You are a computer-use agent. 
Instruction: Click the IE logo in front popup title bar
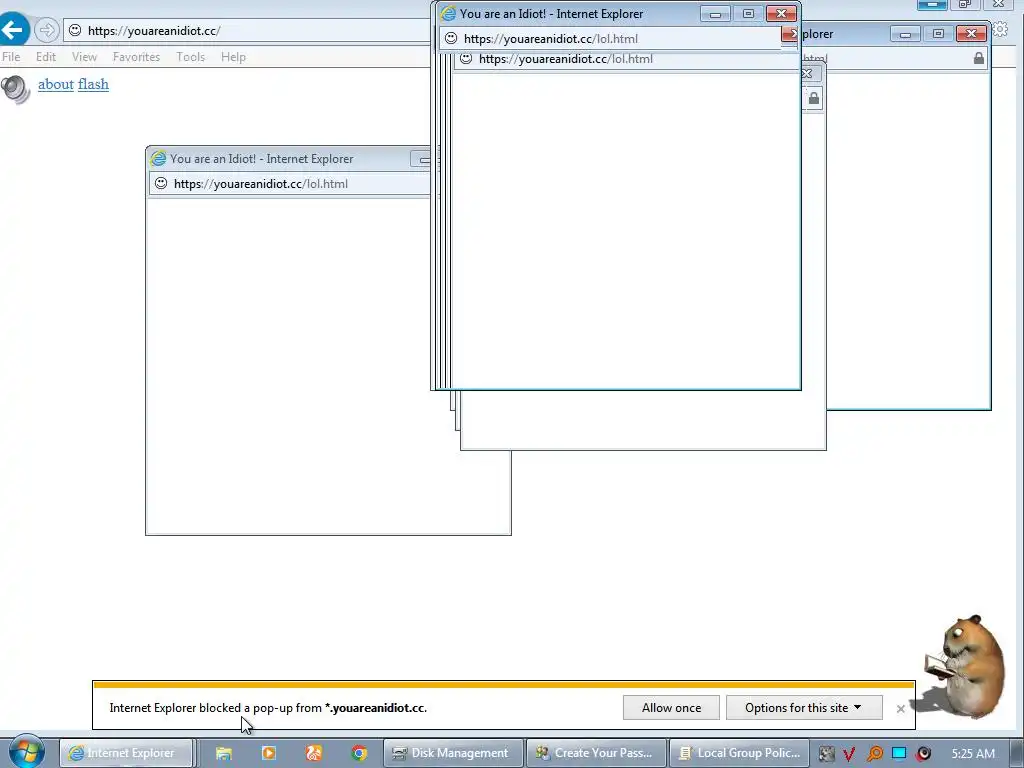click(x=448, y=14)
